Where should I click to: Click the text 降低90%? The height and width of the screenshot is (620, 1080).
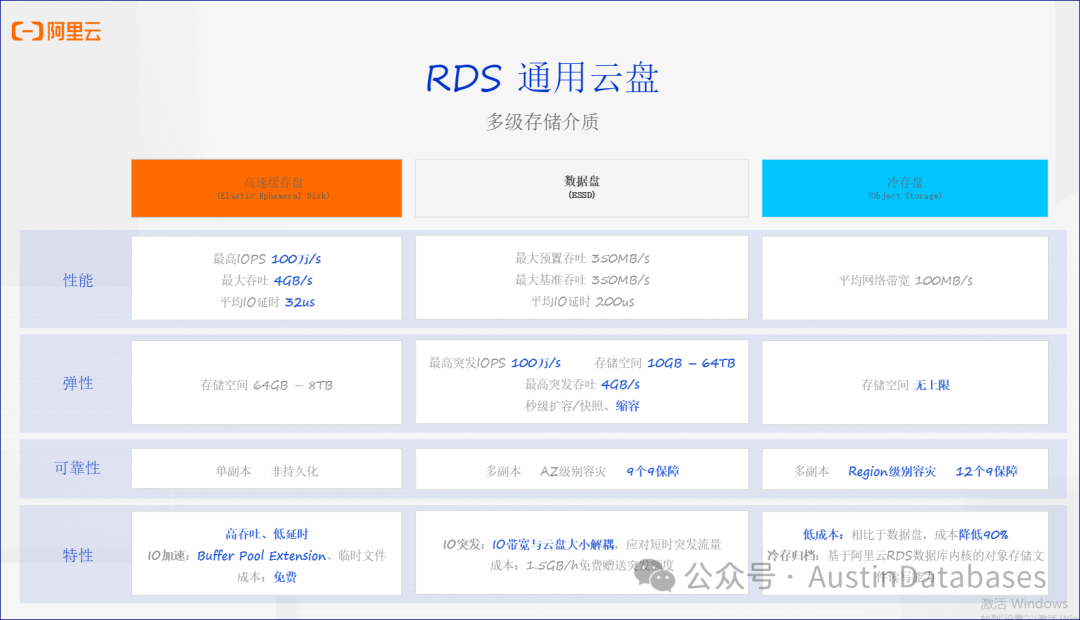pos(983,534)
